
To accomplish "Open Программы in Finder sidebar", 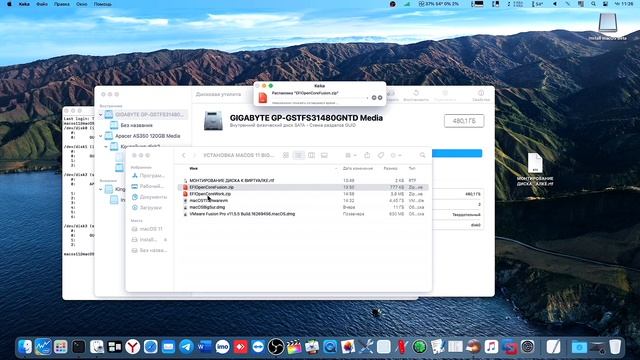I will [149, 176].
